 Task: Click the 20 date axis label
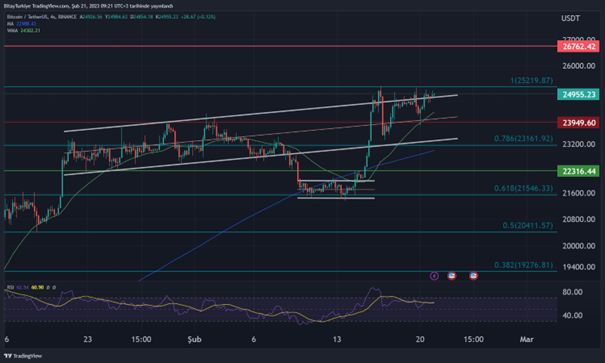420,339
